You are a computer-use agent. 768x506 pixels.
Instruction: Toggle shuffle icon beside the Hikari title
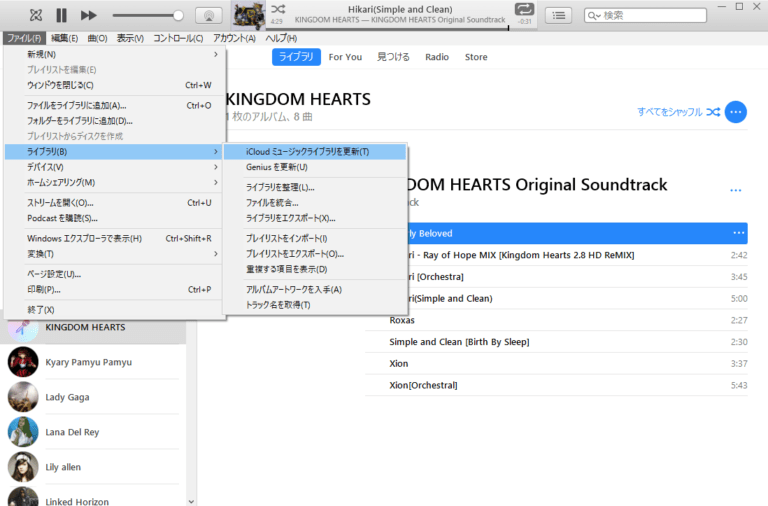pyautogui.click(x=278, y=9)
